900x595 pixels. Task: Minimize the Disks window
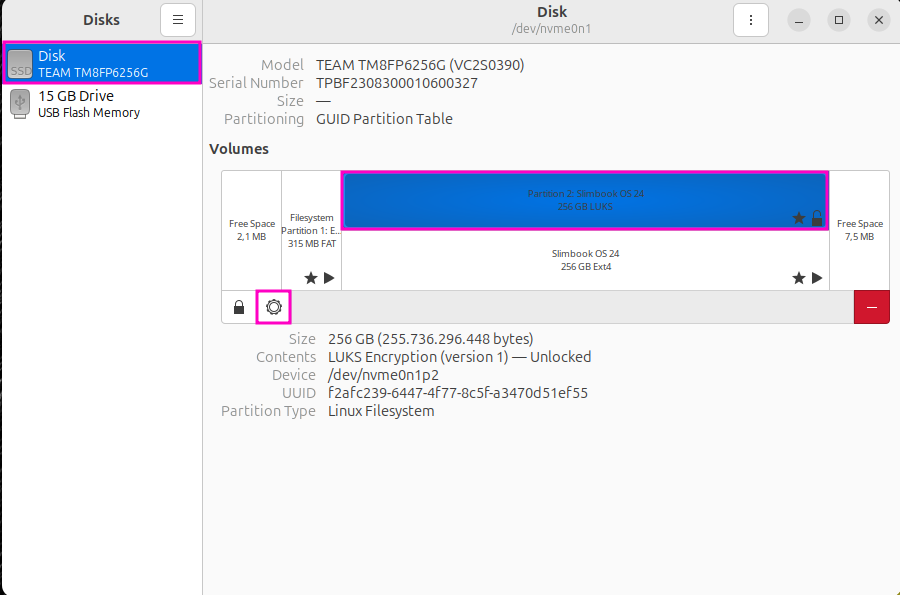[x=800, y=20]
